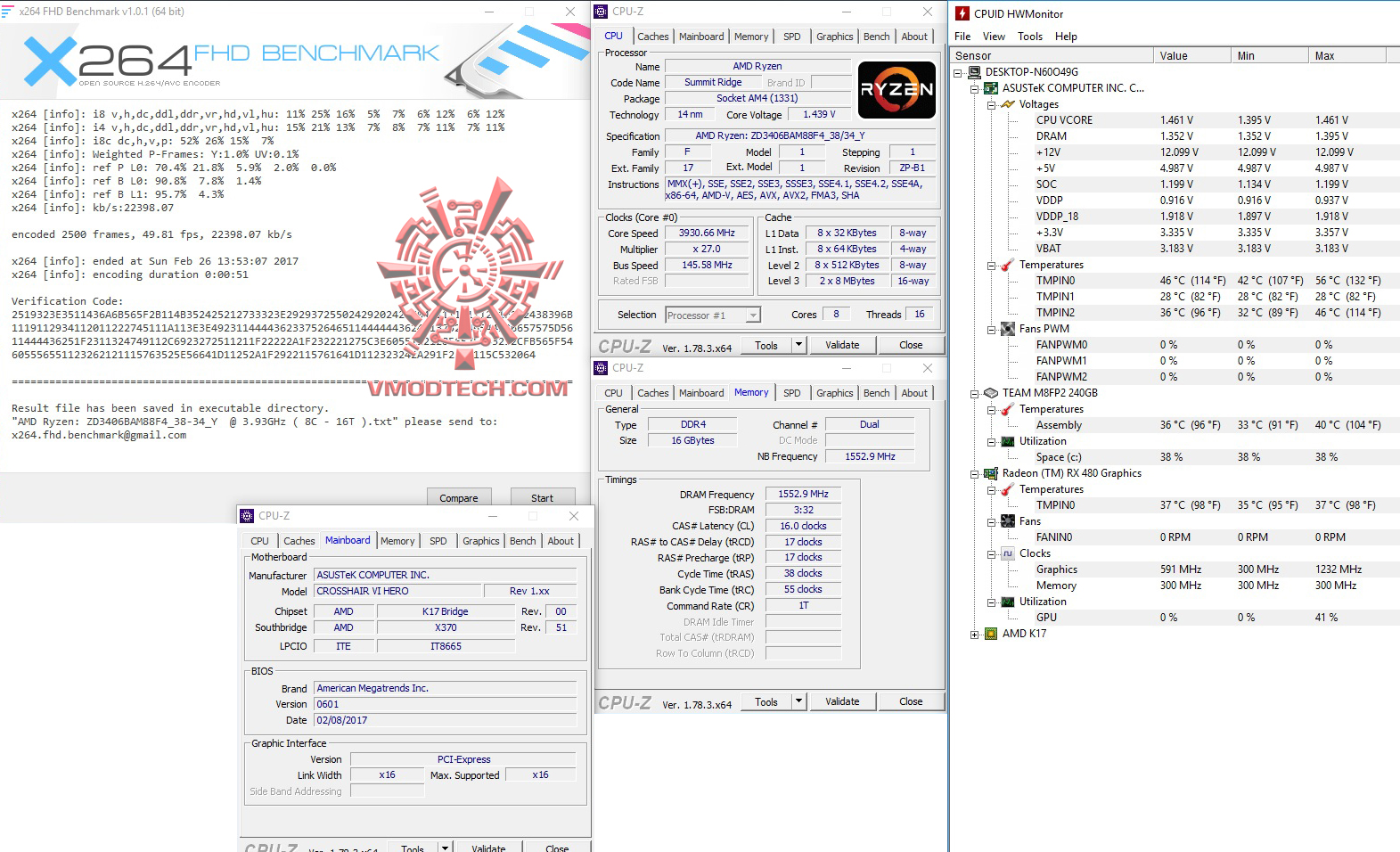
Task: Click the Min column header in HWMonitor
Action: 1270,55
